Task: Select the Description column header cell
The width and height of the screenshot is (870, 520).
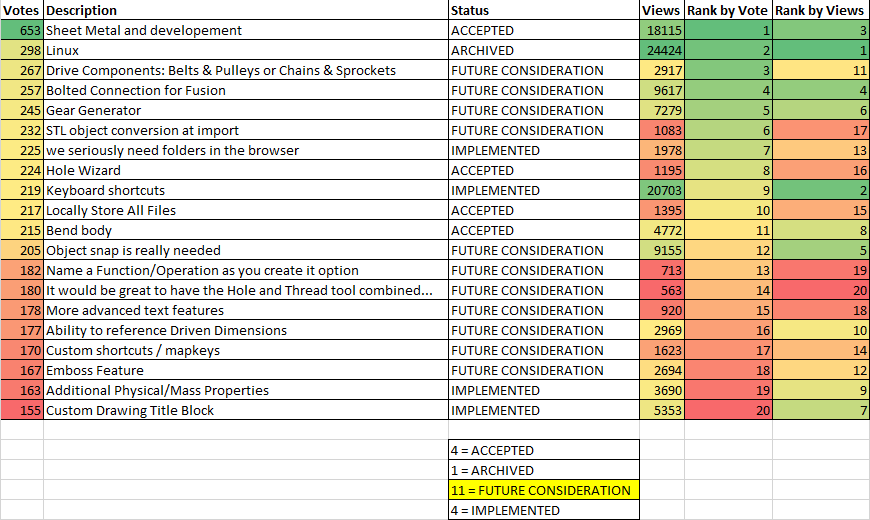Action: tap(246, 10)
